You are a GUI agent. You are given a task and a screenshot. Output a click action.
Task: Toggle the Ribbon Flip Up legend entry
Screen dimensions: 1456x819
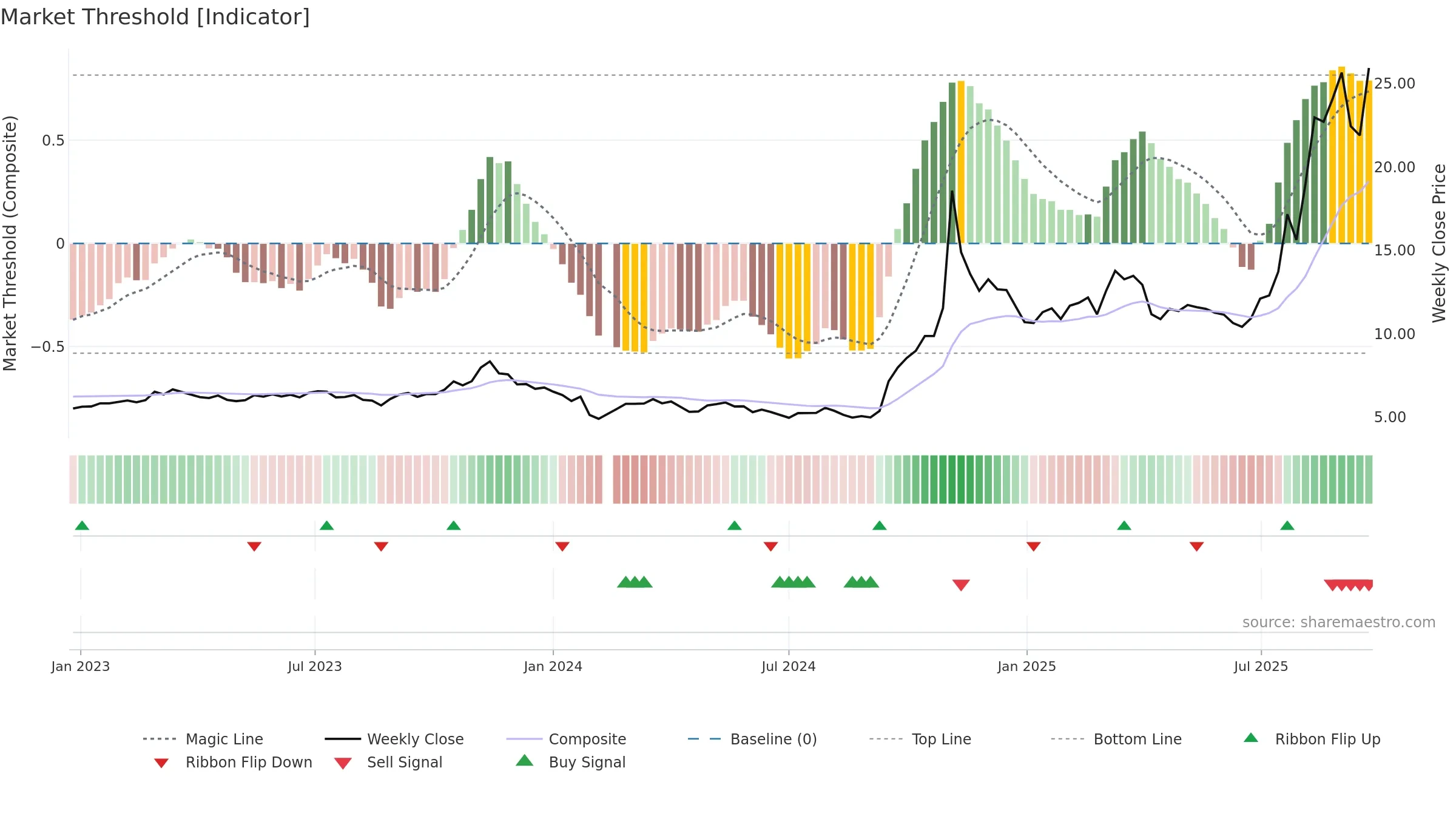pyautogui.click(x=1312, y=739)
